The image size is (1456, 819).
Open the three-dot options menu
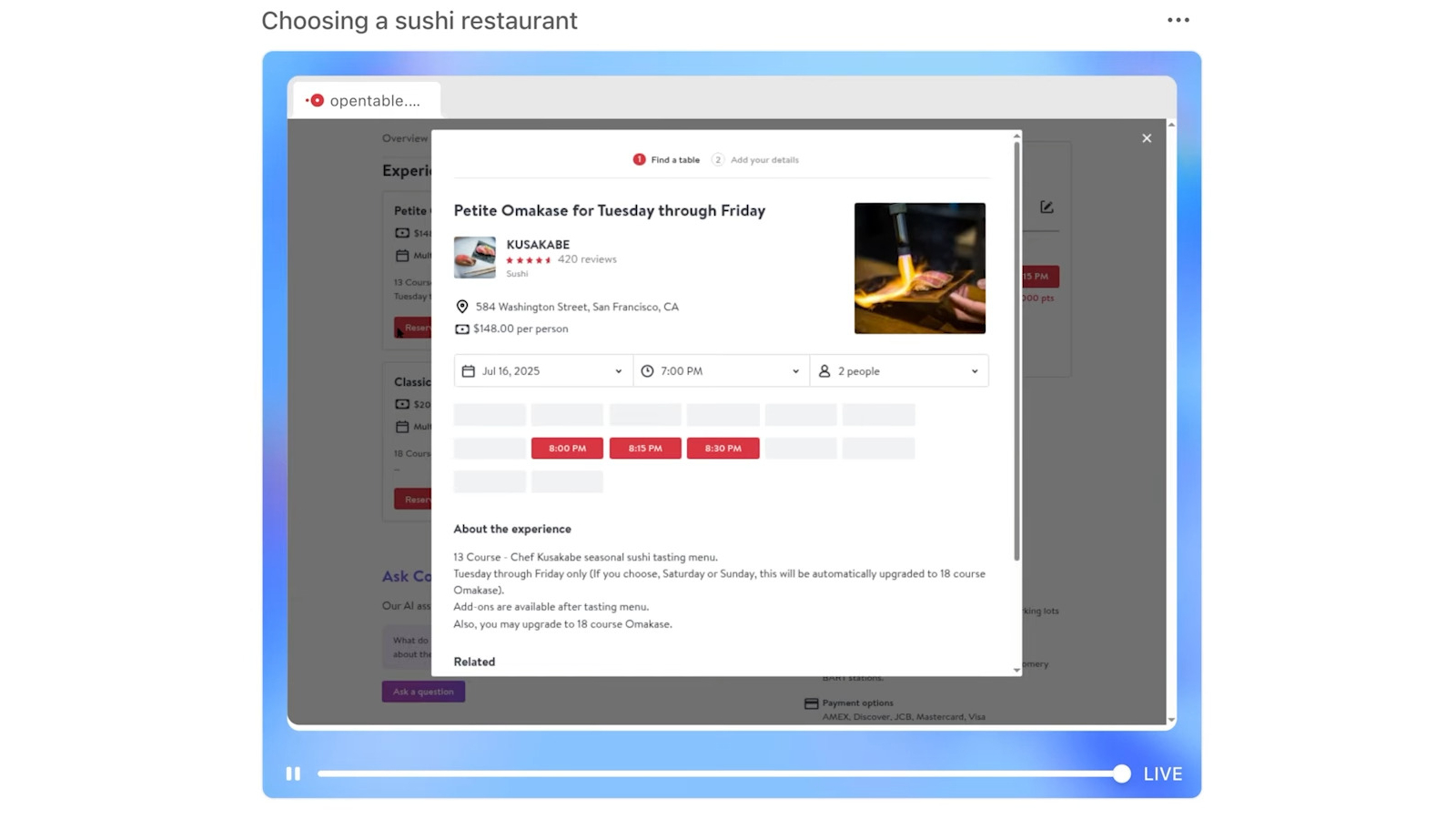[1178, 20]
